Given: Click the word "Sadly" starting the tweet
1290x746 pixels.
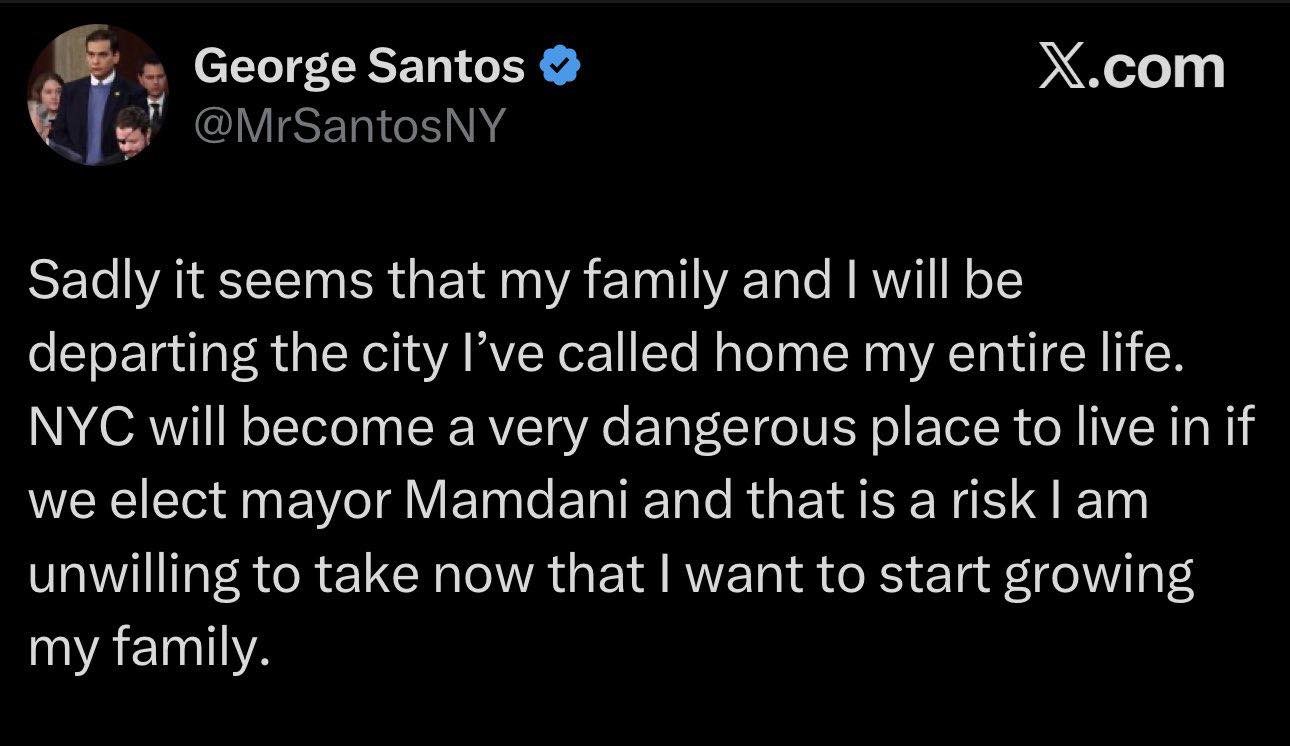Looking at the screenshot, I should (87, 282).
